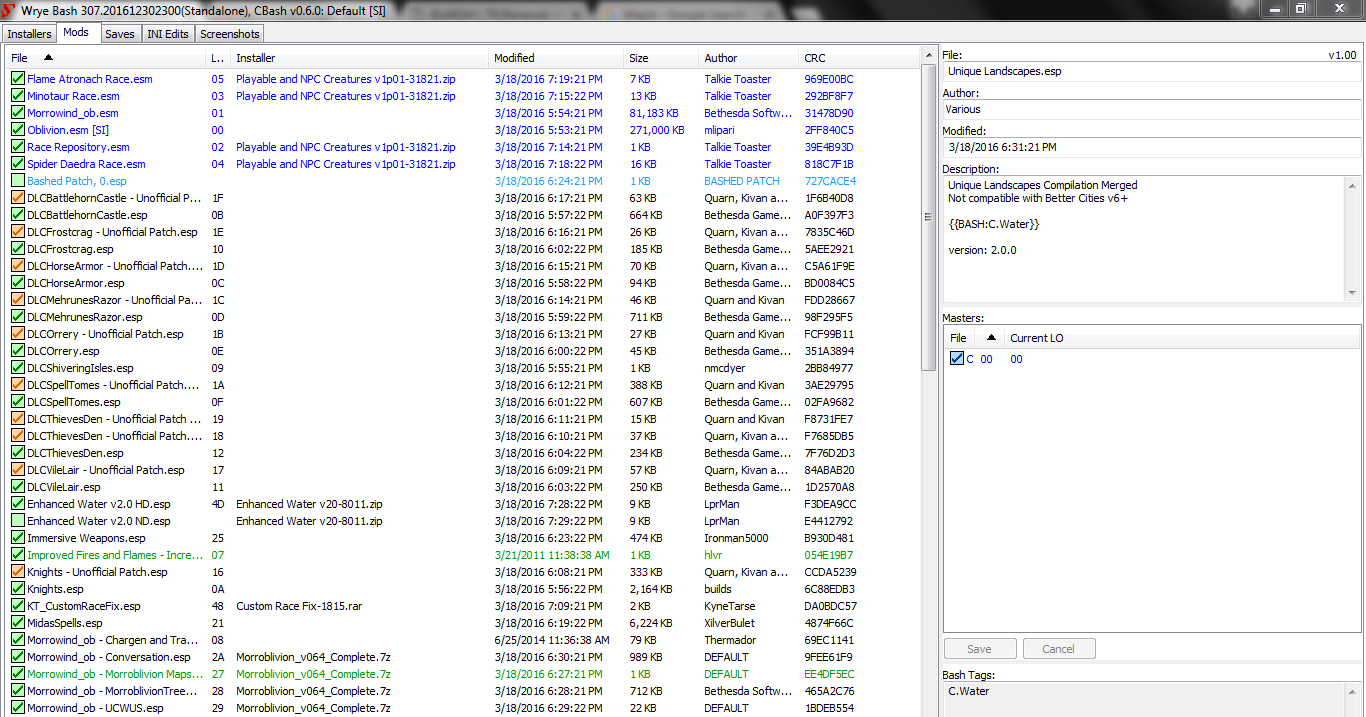Select DLCVileLair.esp row
Image resolution: width=1366 pixels, height=717 pixels.
(x=464, y=487)
